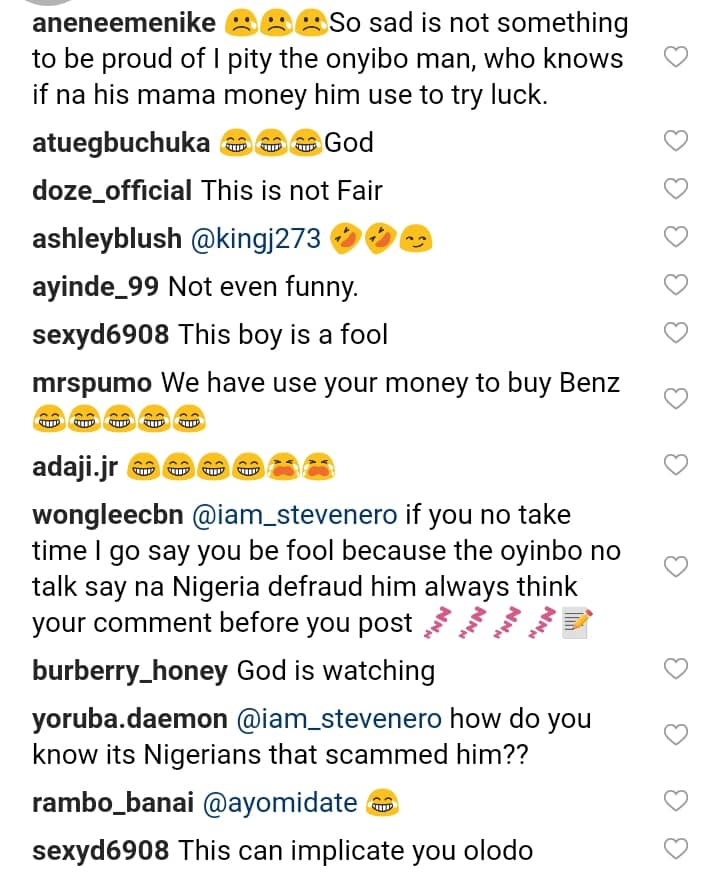This screenshot has height=873, width=707.
Task: Tap heart beside adaji.jr's emoji comment
Action: tap(677, 464)
